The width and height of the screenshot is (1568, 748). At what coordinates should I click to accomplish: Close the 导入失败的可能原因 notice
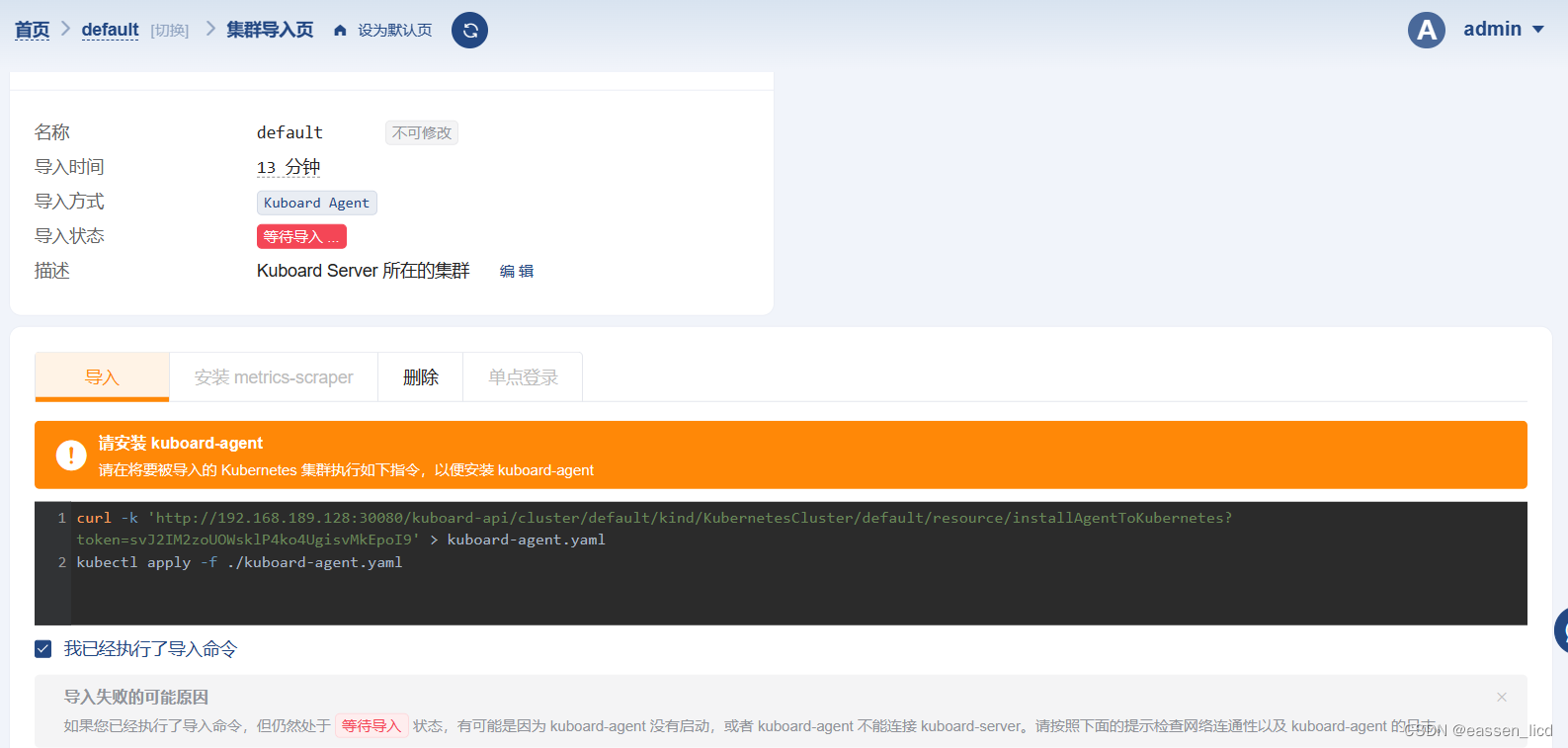pyautogui.click(x=1502, y=697)
